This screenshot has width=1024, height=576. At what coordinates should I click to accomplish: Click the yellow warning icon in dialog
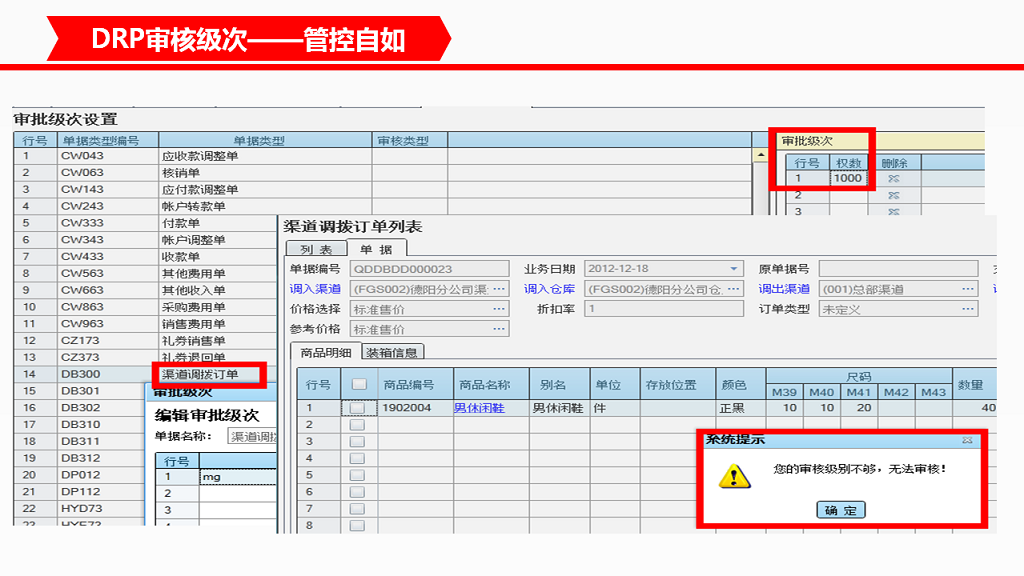734,475
